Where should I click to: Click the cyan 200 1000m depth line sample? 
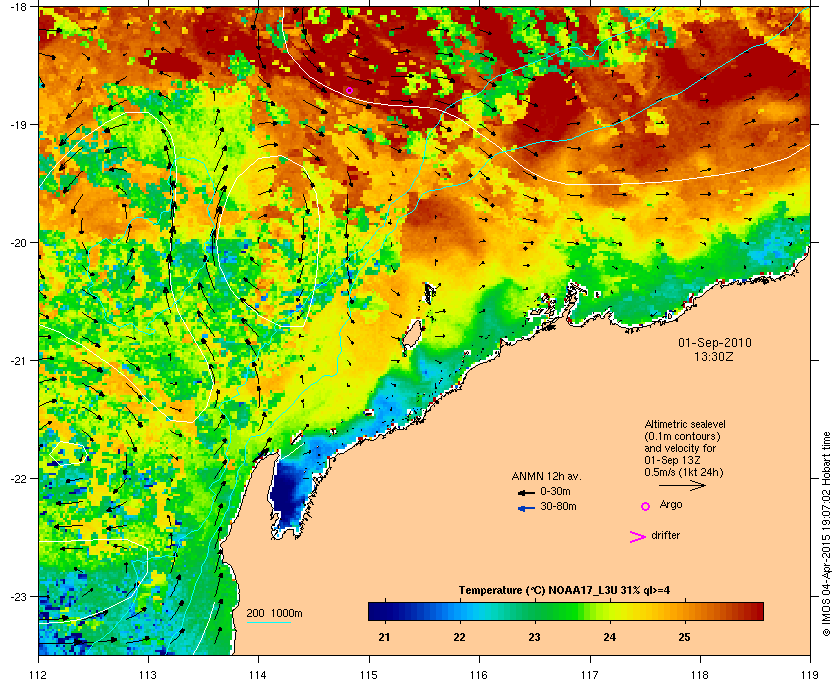click(268, 623)
